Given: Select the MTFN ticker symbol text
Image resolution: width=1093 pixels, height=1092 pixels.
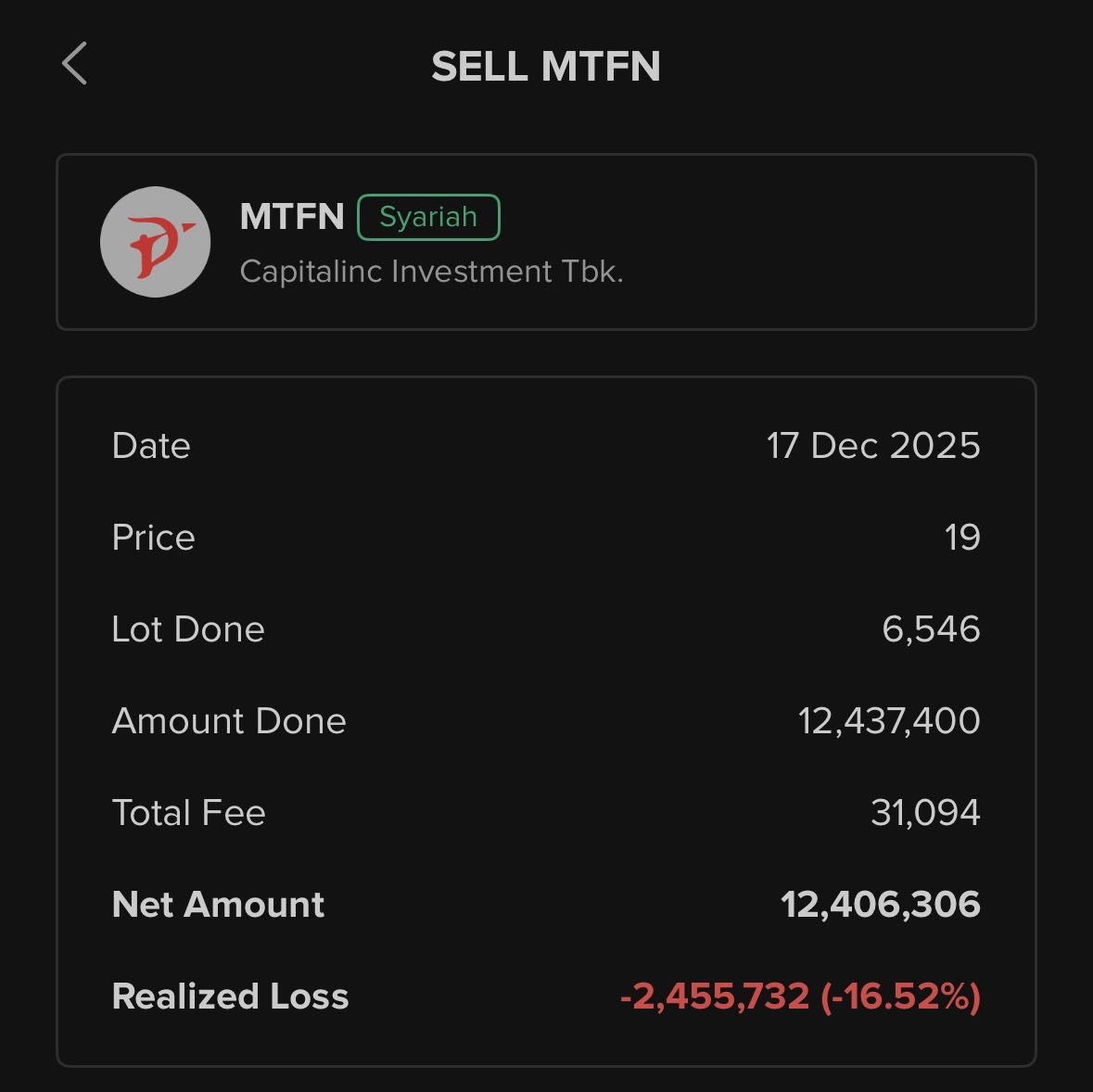Looking at the screenshot, I should pos(291,217).
